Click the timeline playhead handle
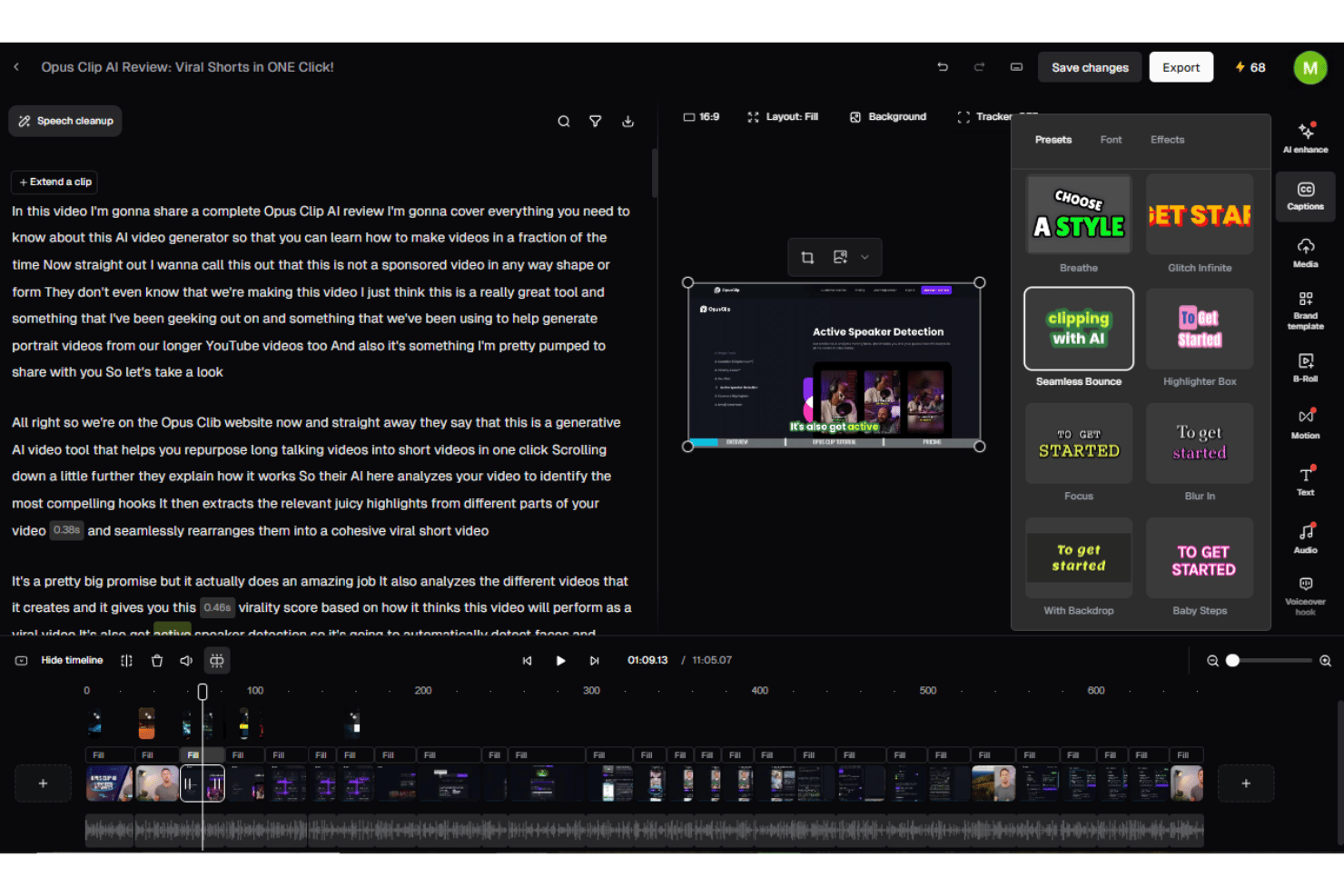This screenshot has width=1344, height=896. pos(203,692)
